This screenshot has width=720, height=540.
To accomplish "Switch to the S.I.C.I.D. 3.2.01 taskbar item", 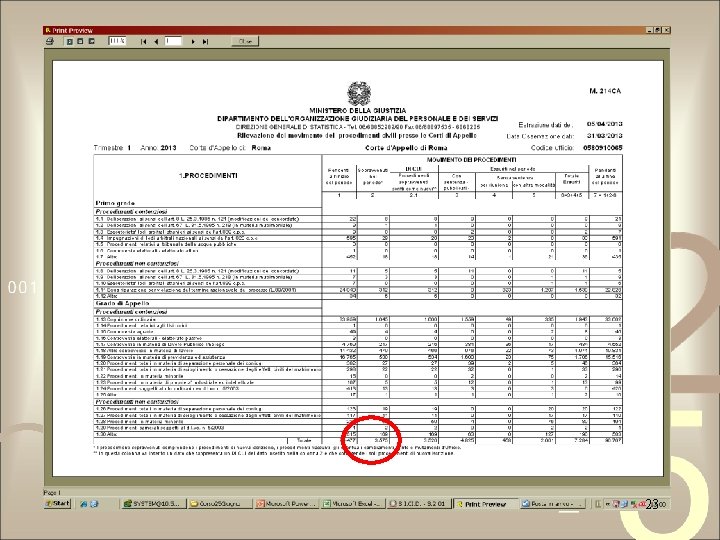I will tap(419, 504).
